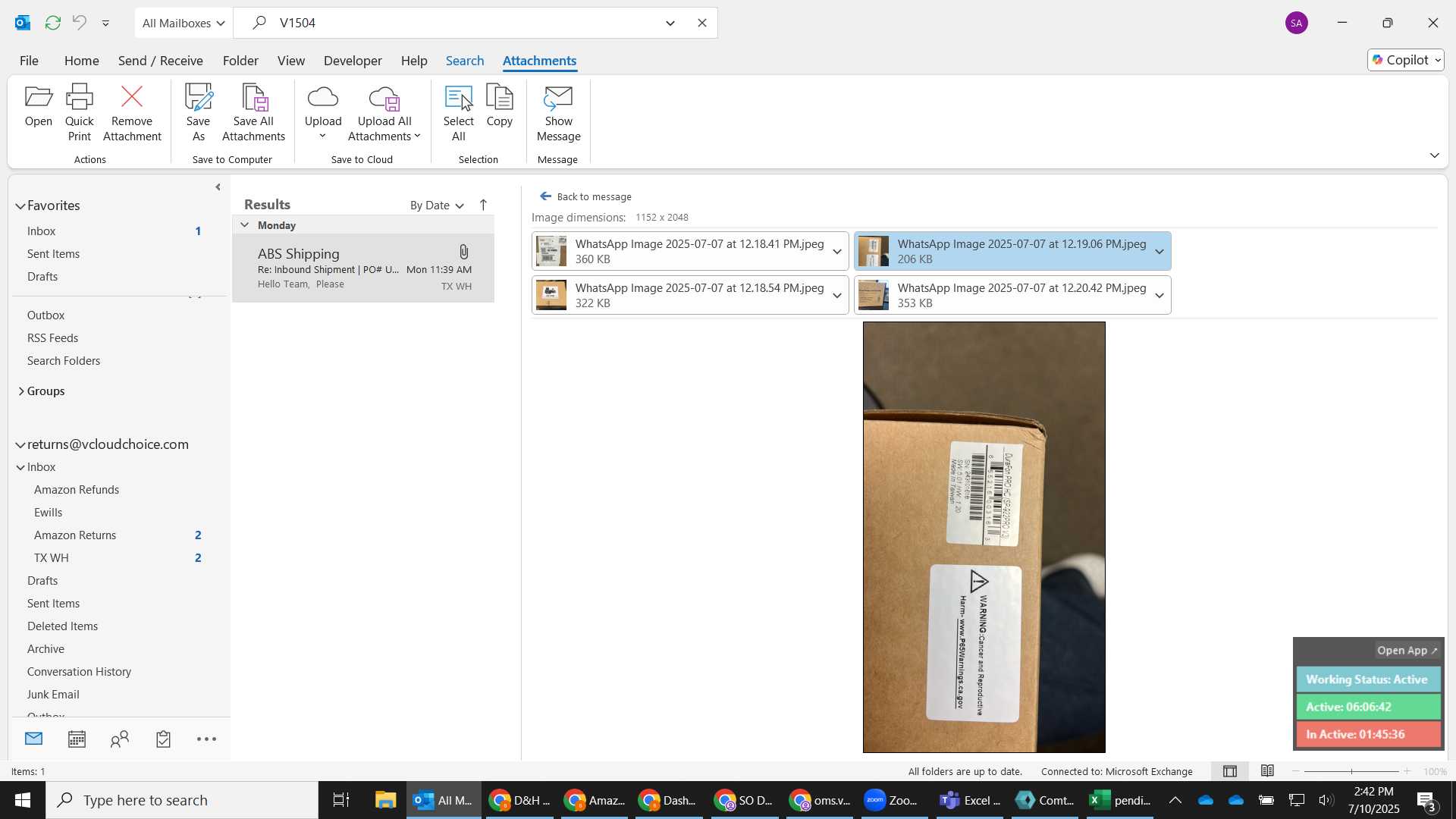Open Tasks navigation icon
1456x819 pixels.
tap(163, 739)
